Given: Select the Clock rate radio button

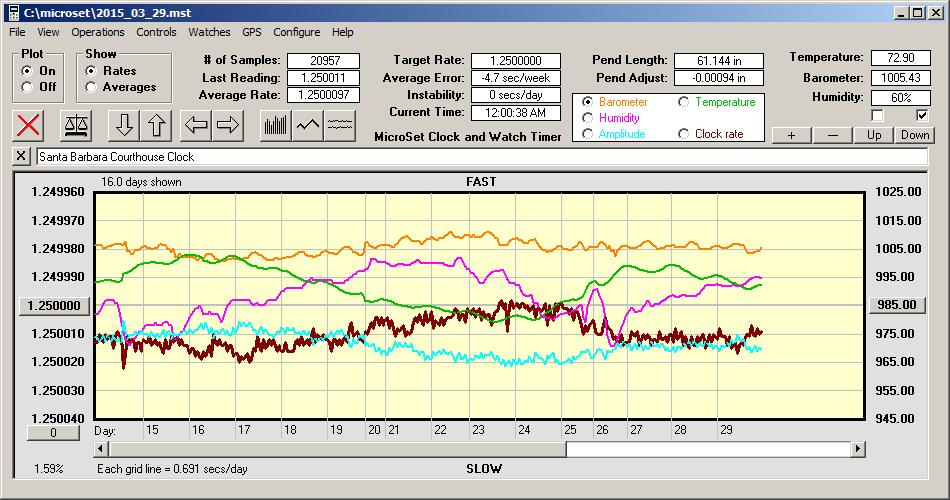Looking at the screenshot, I should coord(683,134).
